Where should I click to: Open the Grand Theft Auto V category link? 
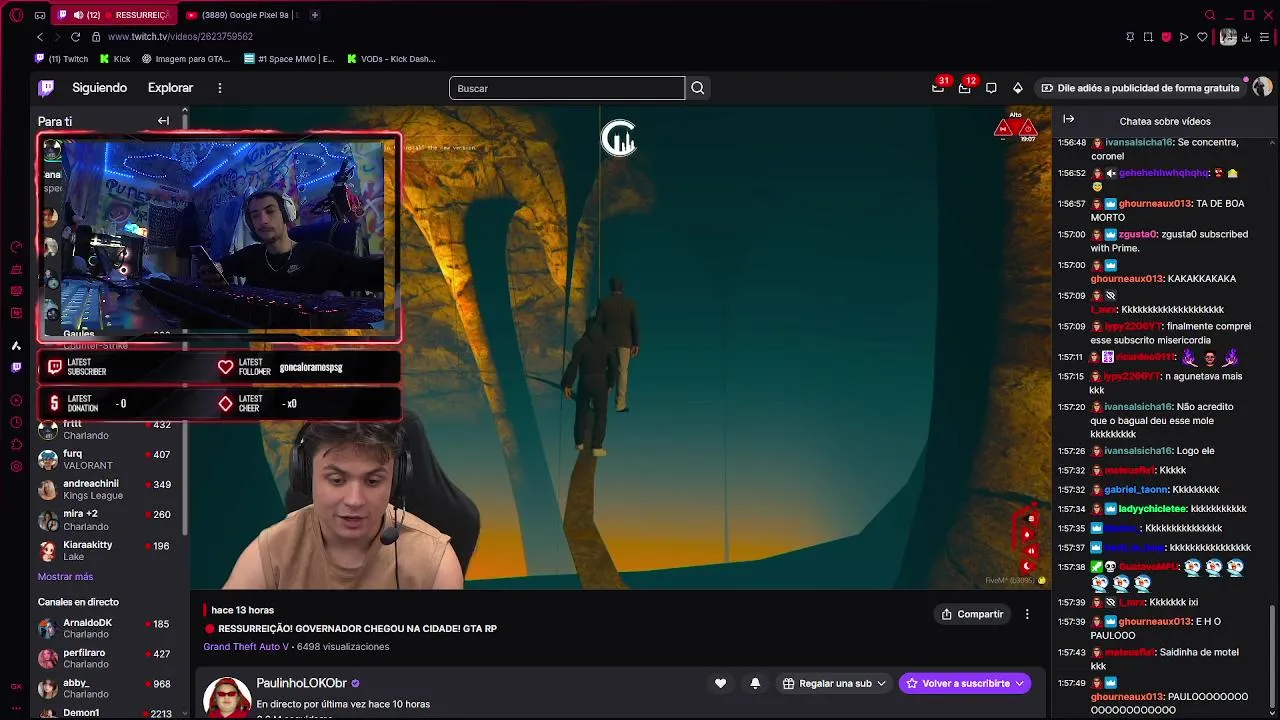click(246, 647)
